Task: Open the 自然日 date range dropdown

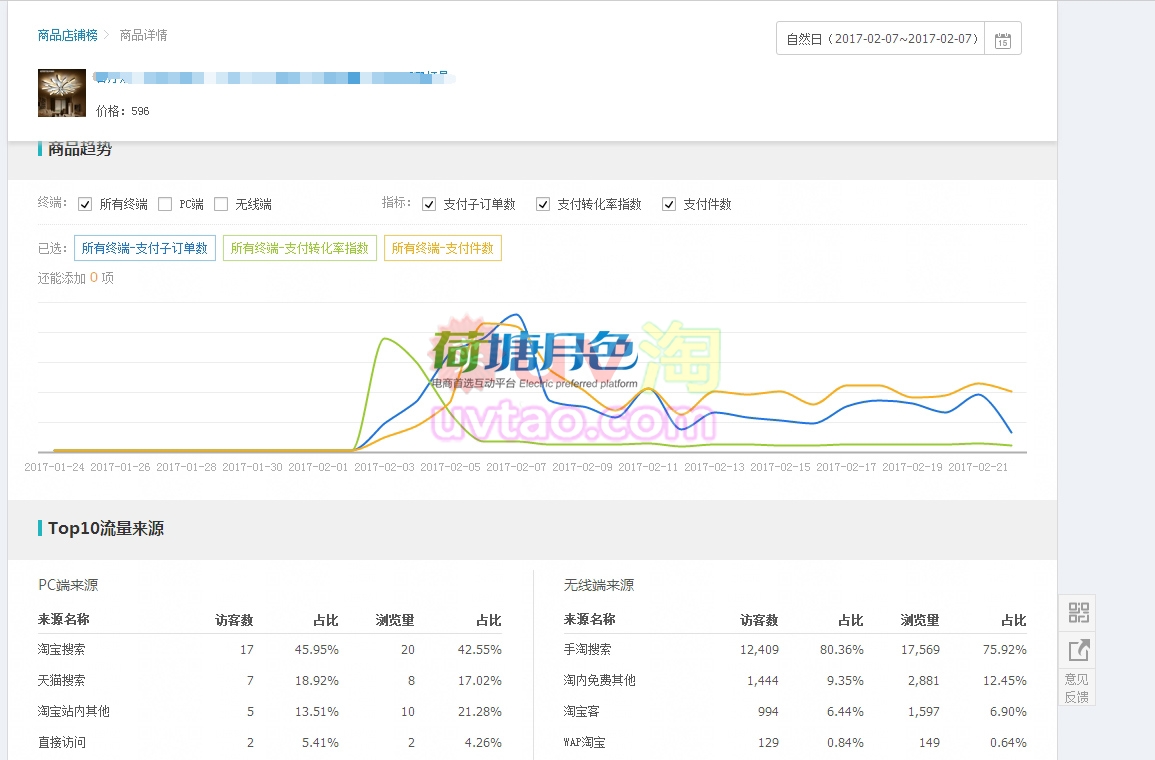Action: pos(881,39)
